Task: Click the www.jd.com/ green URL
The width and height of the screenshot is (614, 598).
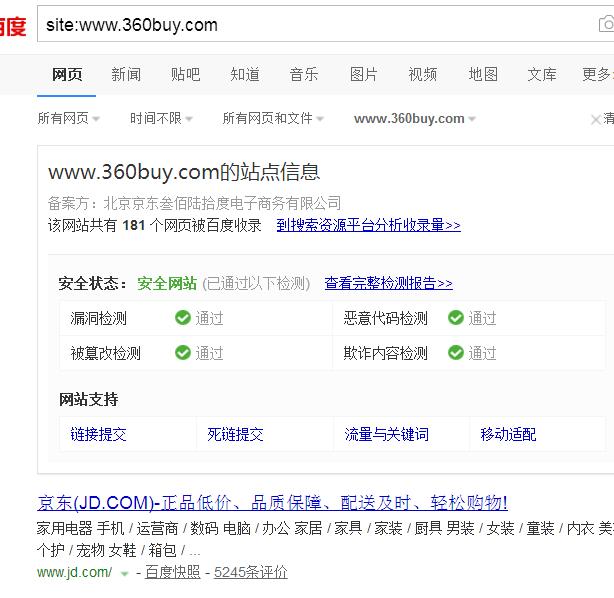Action: (x=74, y=572)
